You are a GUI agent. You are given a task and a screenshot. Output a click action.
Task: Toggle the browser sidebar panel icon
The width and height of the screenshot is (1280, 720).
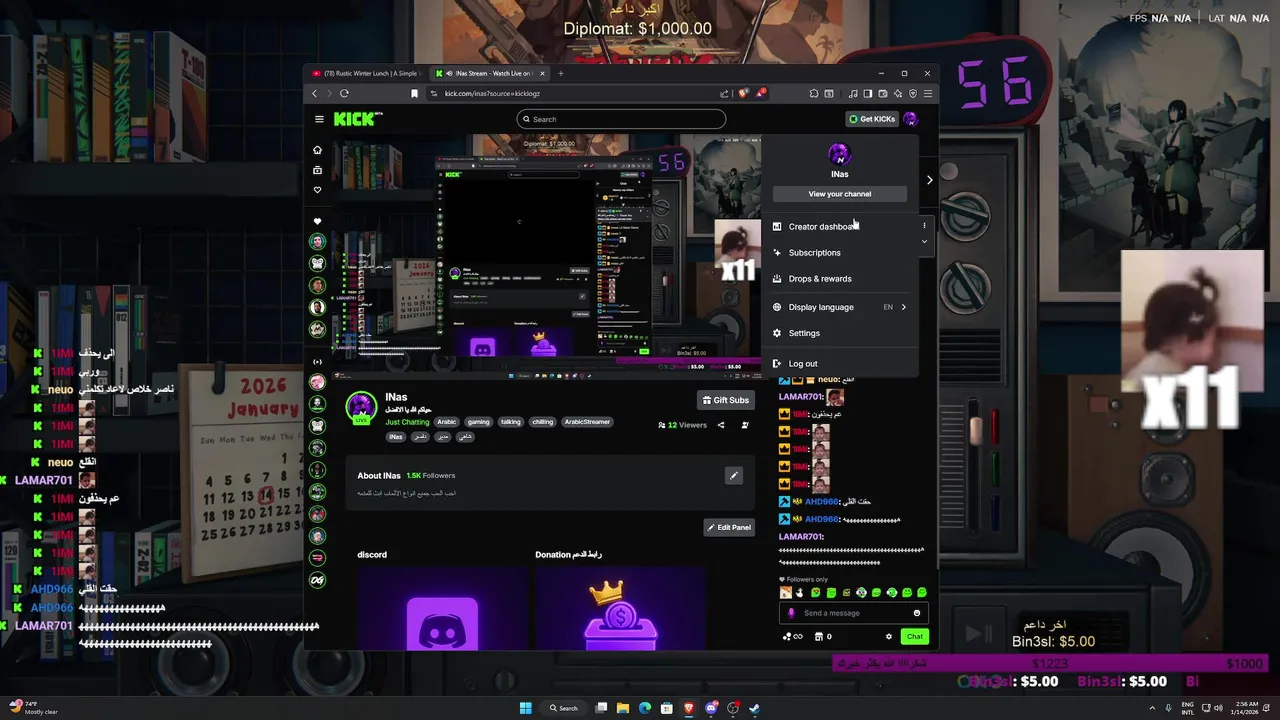pyautogui.click(x=867, y=93)
